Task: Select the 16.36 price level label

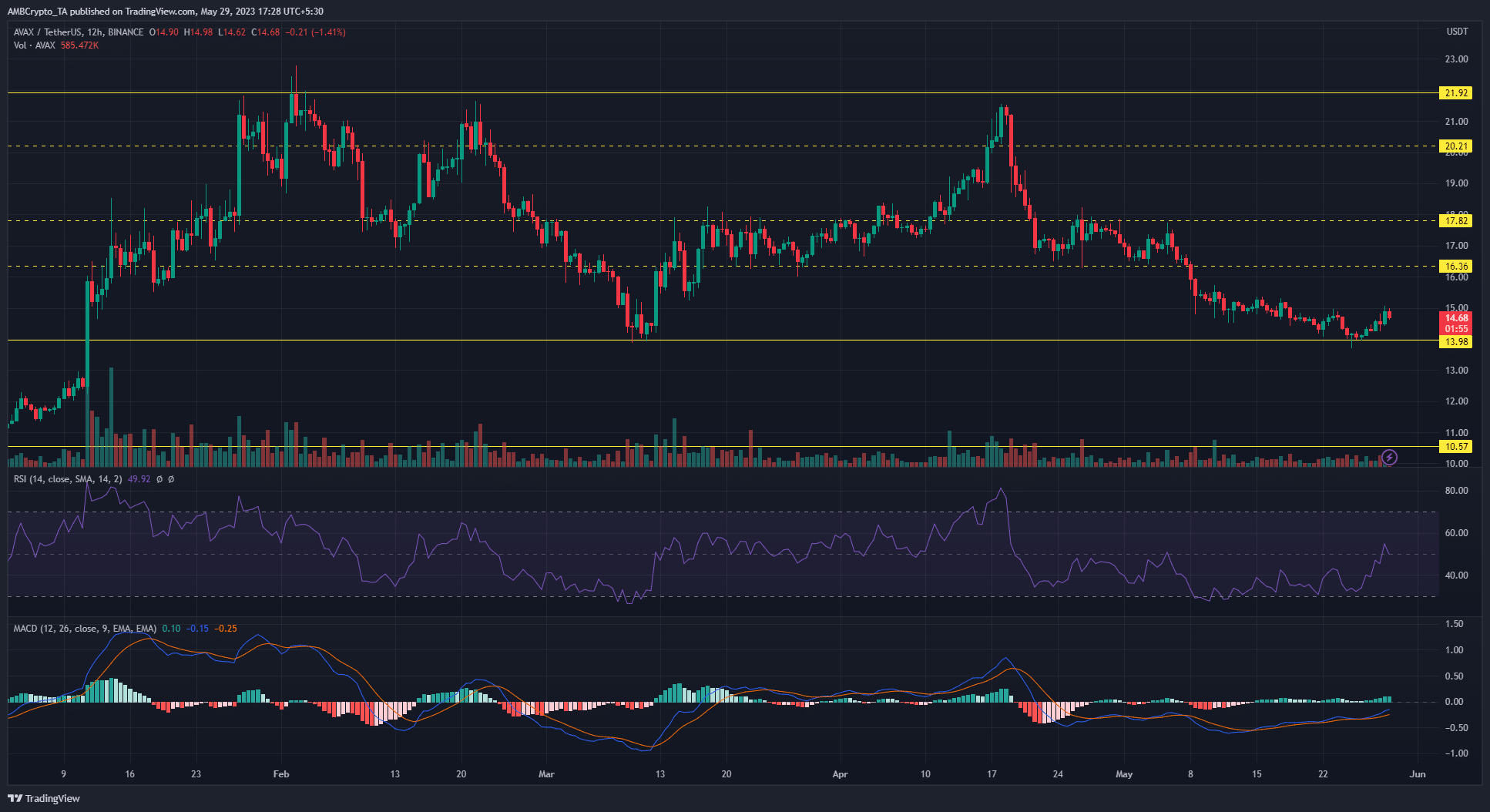Action: pyautogui.click(x=1455, y=266)
